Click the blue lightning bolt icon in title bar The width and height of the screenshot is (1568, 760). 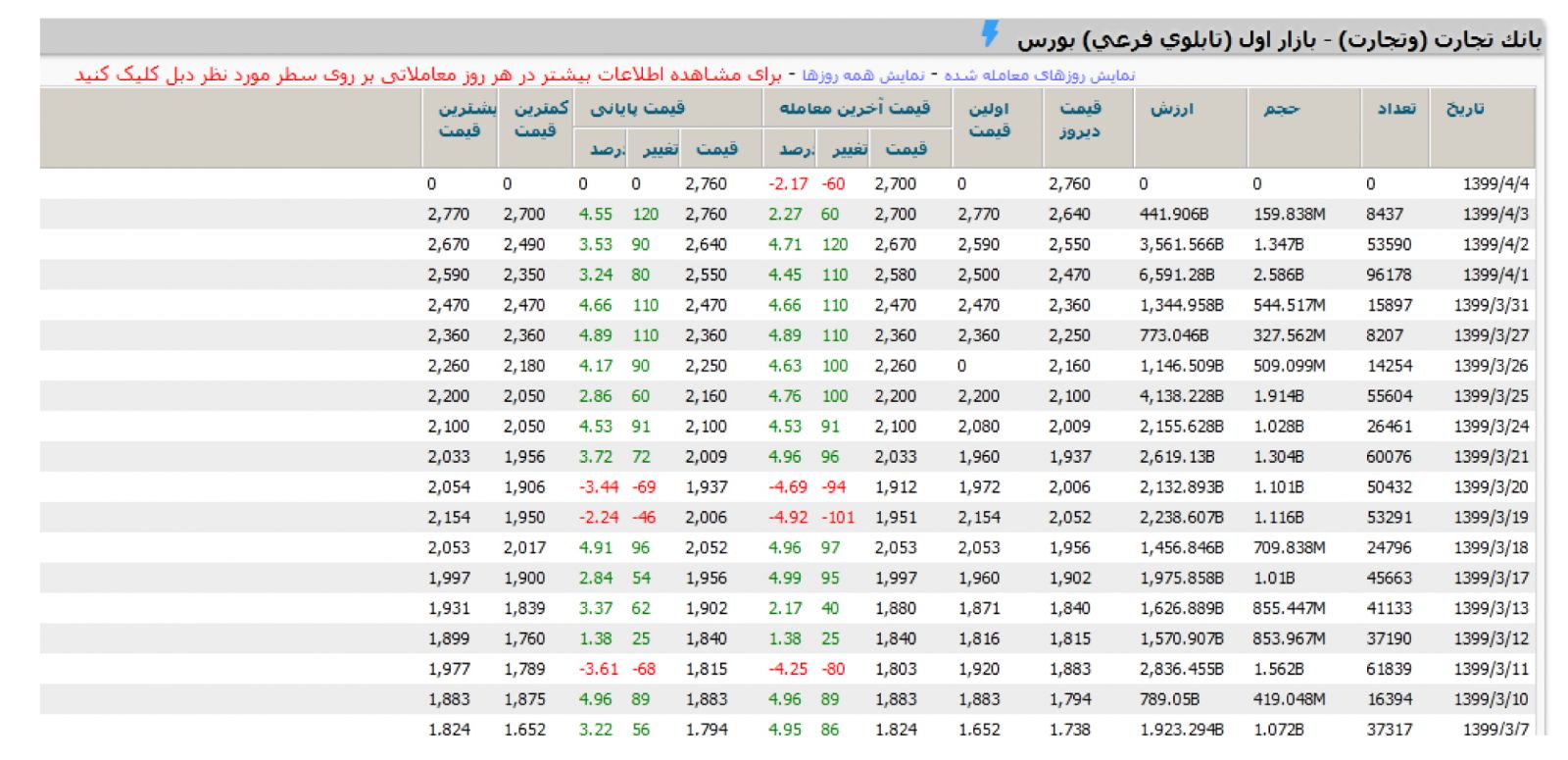click(990, 33)
